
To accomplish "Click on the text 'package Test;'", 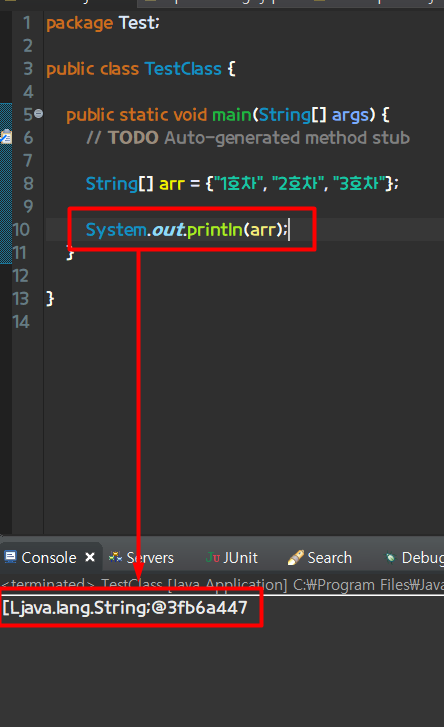I will 103,23.
